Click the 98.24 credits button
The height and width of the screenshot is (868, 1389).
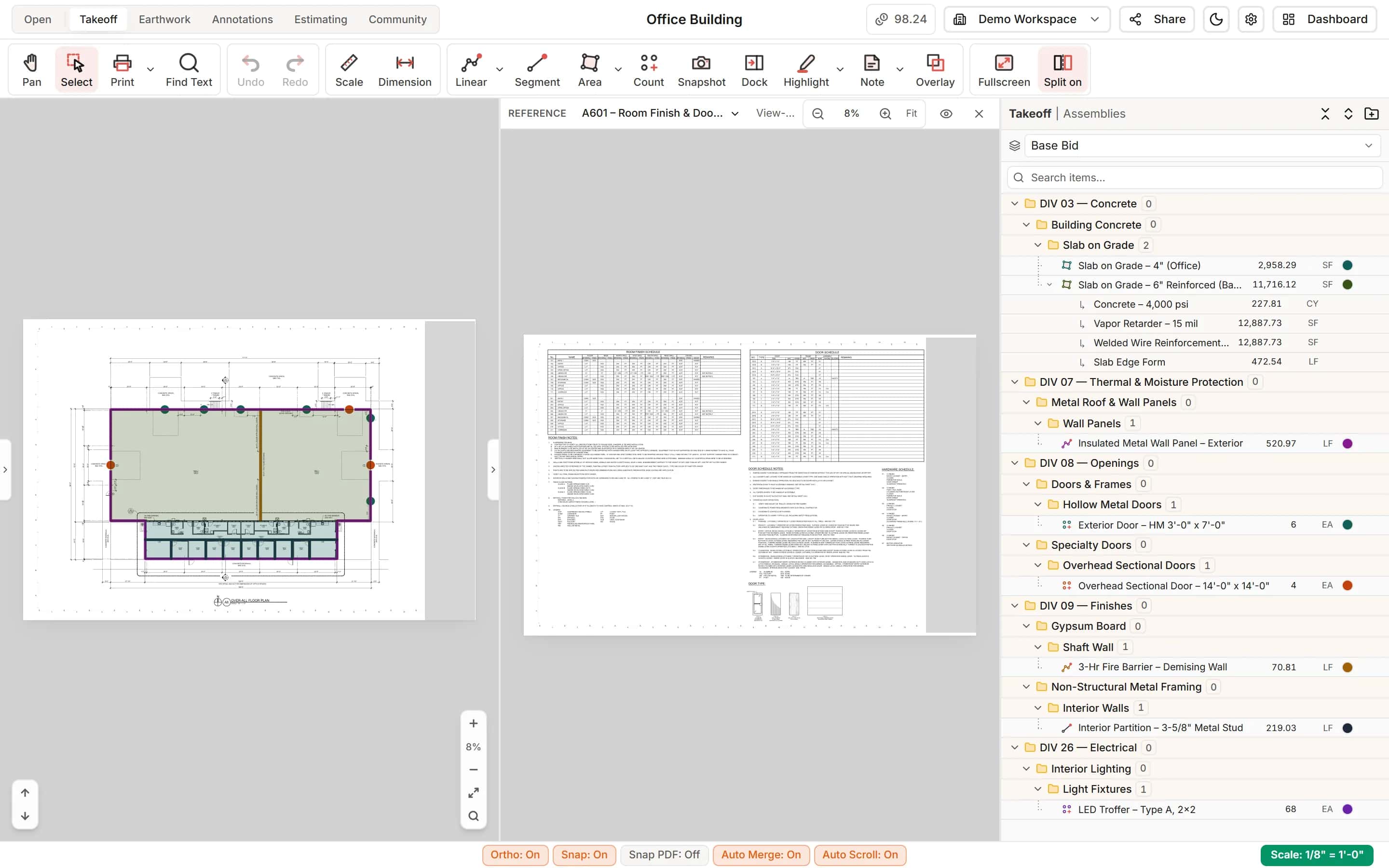900,19
